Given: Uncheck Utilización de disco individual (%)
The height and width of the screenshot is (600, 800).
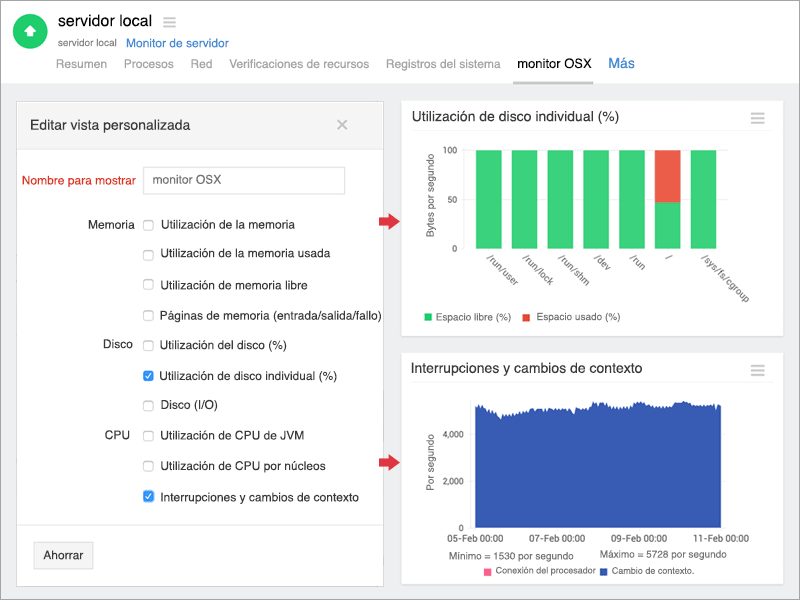Looking at the screenshot, I should tap(149, 376).
